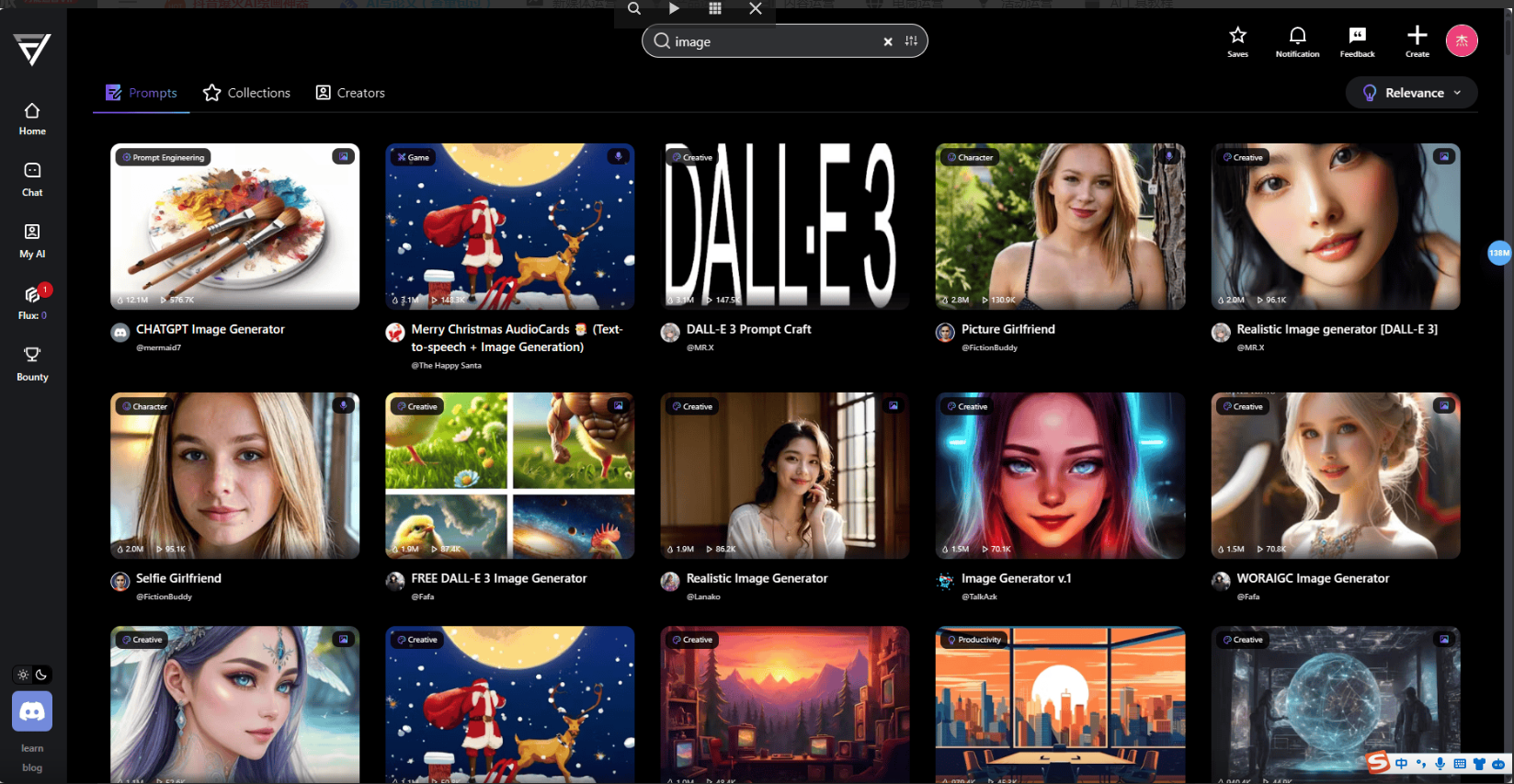Screen dimensions: 1514x784
Task: Open the CHATGPT Image Generator thumbnail
Action: pyautogui.click(x=234, y=226)
